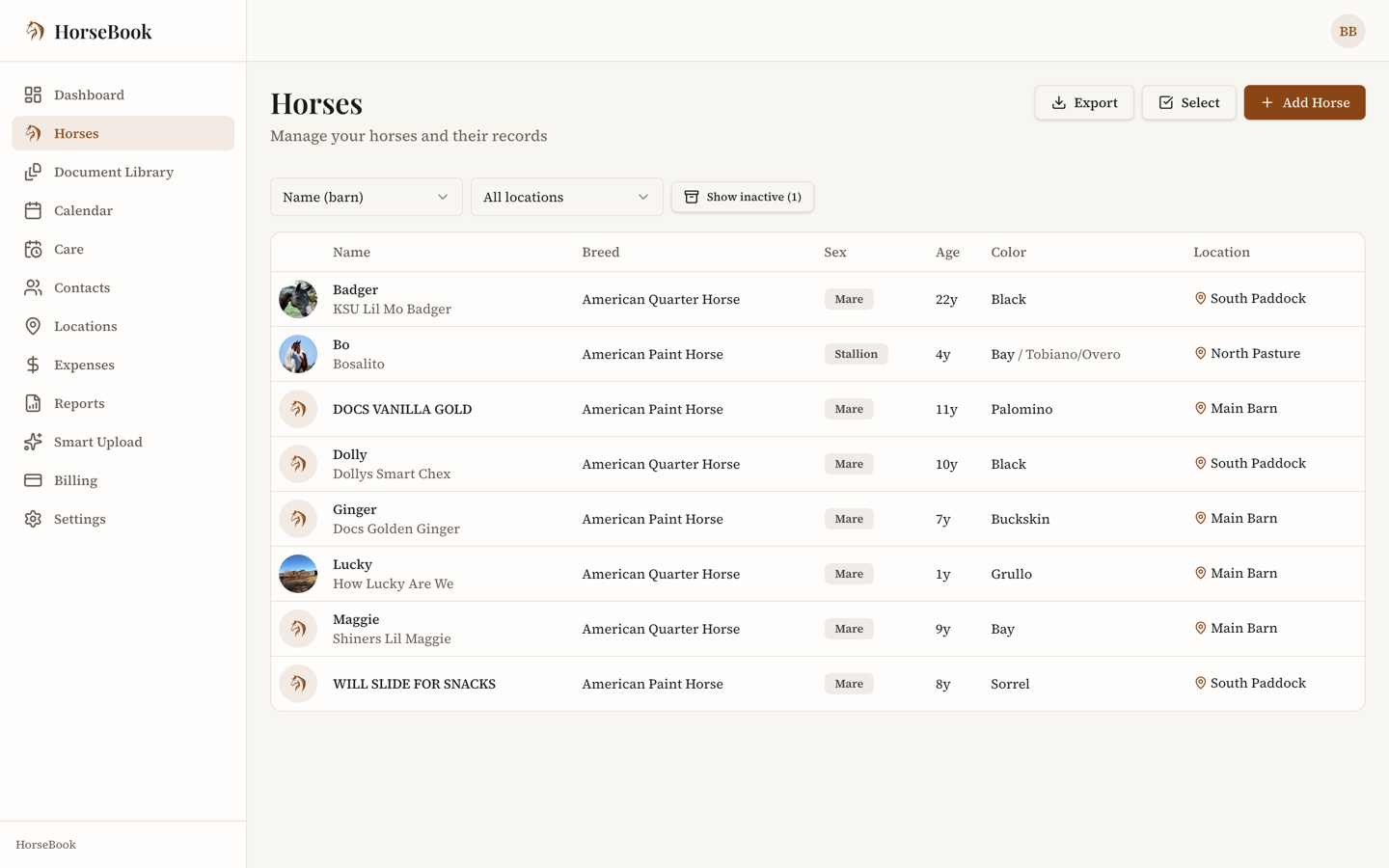Click the Settings gear icon in sidebar
Image resolution: width=1389 pixels, height=868 pixels.
tap(33, 519)
